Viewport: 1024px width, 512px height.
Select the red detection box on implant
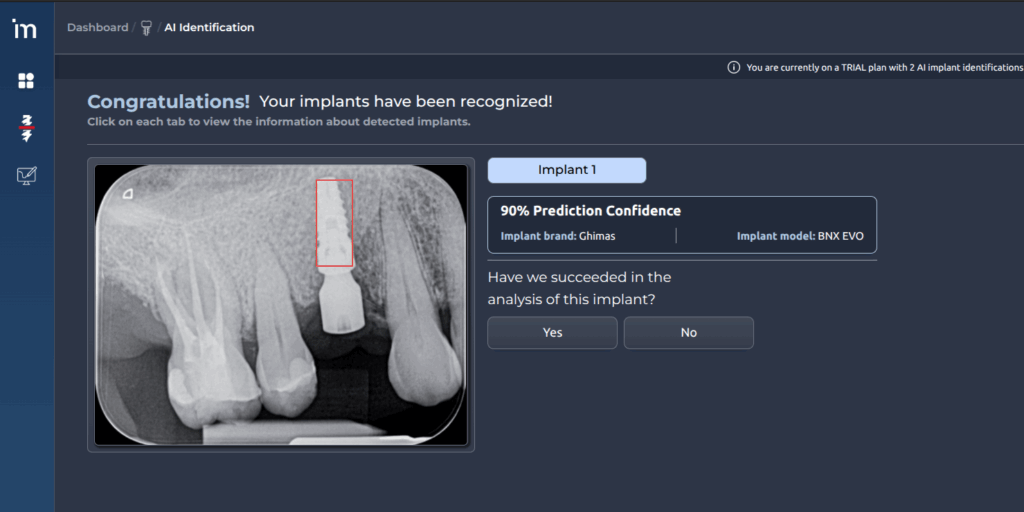coord(334,223)
